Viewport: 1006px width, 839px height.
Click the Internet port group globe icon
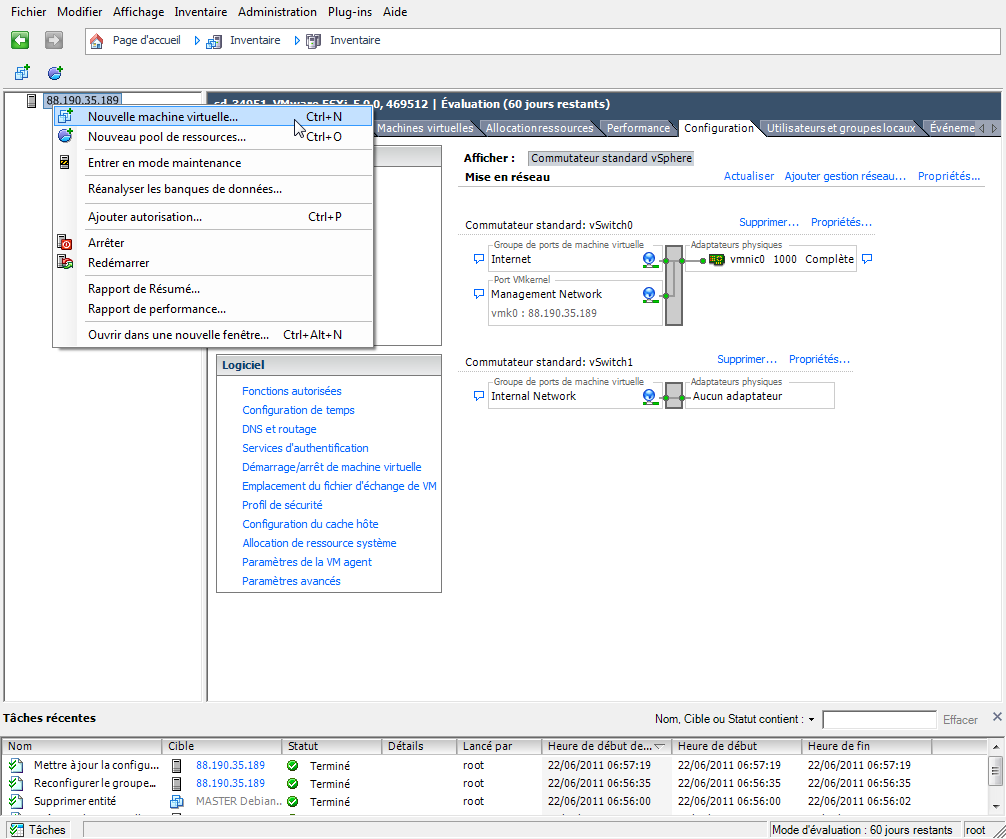[650, 259]
